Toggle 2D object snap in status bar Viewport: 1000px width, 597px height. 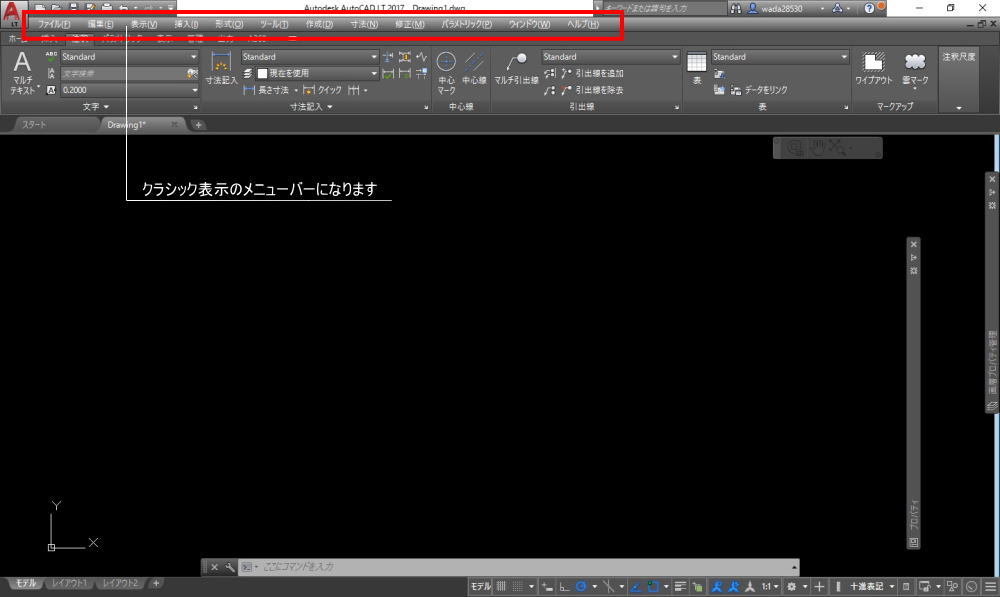(653, 587)
